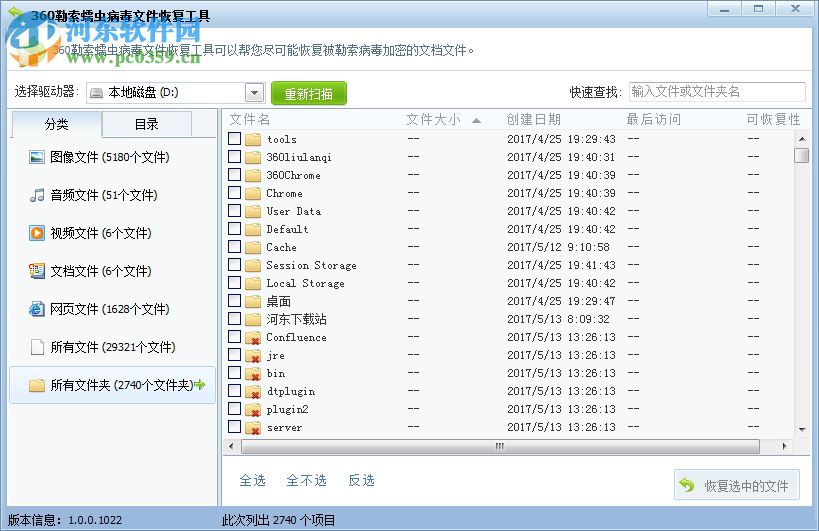819x531 pixels.
Task: Click the deleted server folder icon
Action: click(253, 427)
